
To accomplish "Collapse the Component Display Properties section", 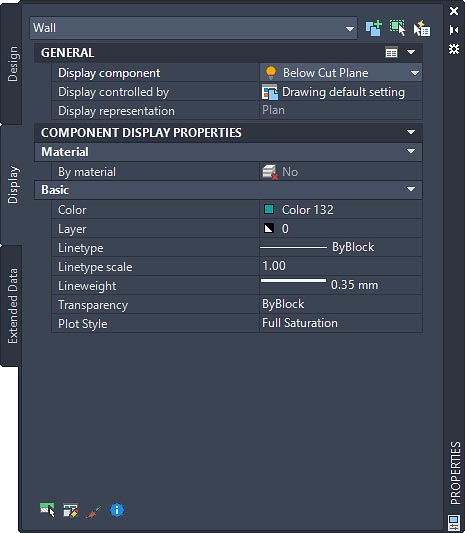I will tap(411, 132).
